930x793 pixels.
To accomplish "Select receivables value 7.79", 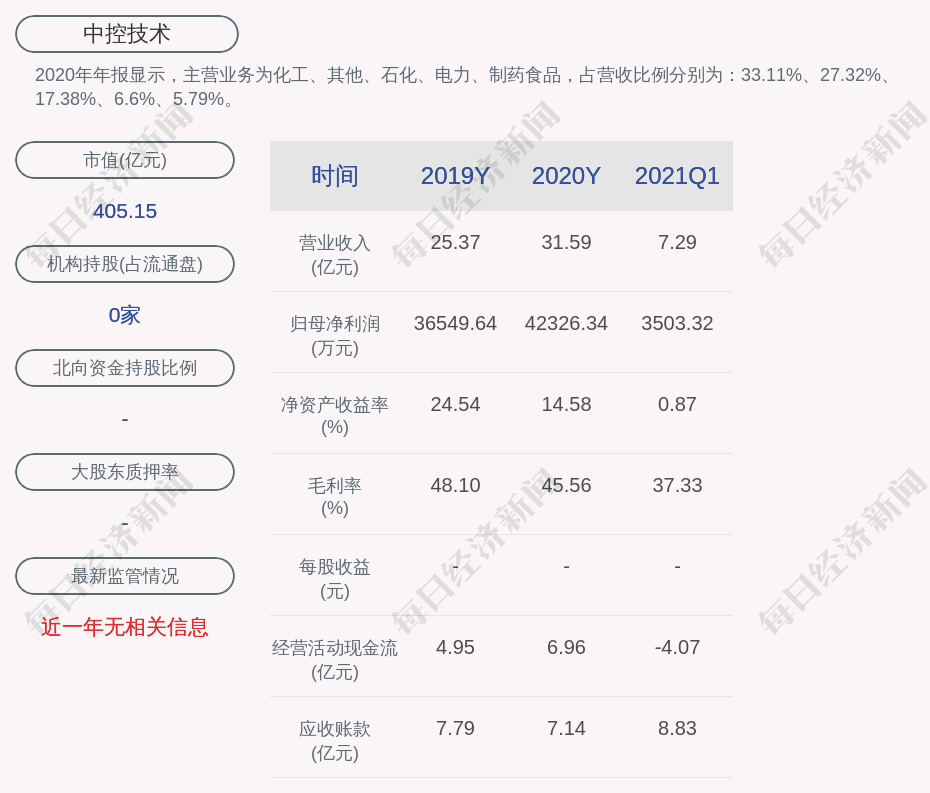I will tap(456, 728).
